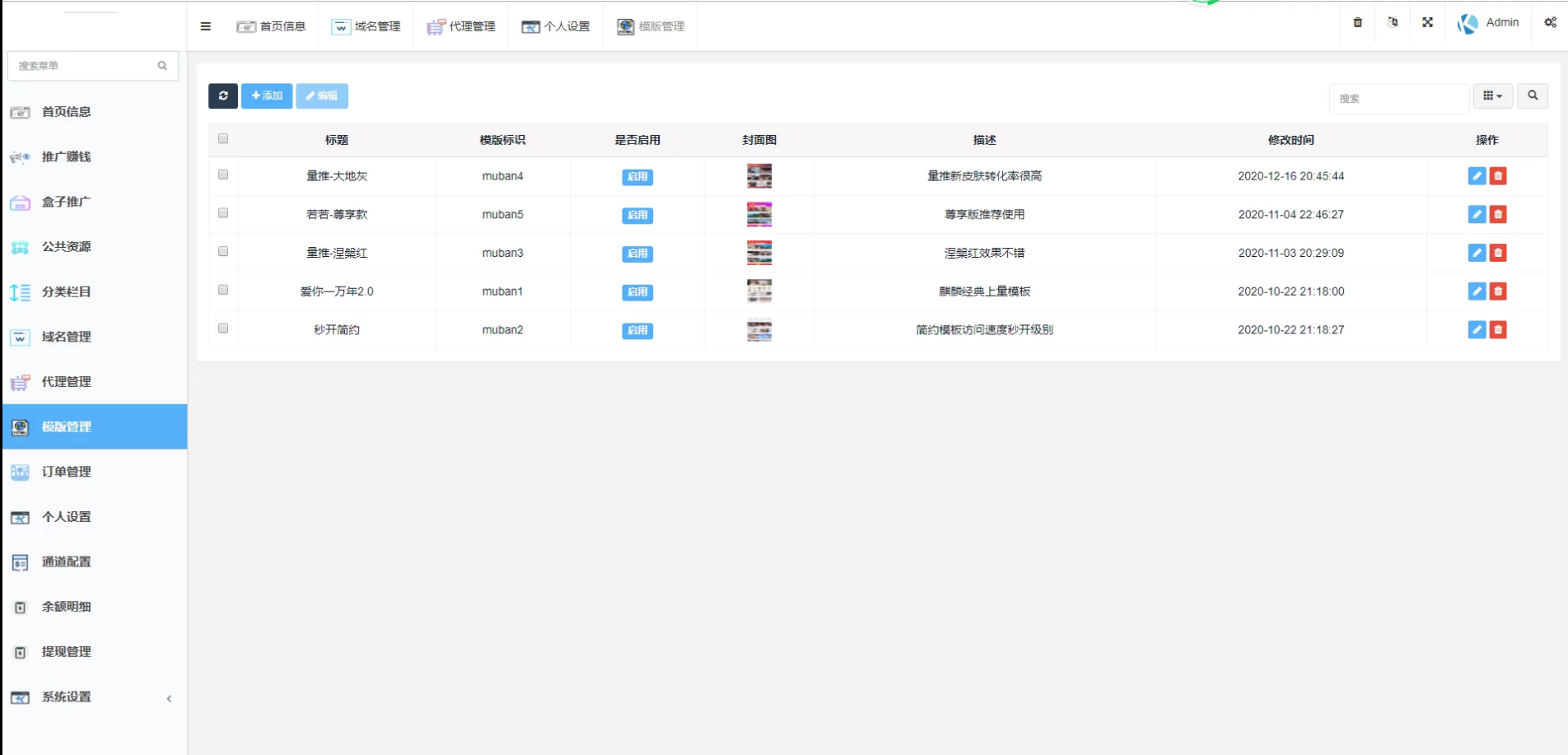Delete the muban2 template row
The width and height of the screenshot is (1568, 755).
tap(1498, 330)
